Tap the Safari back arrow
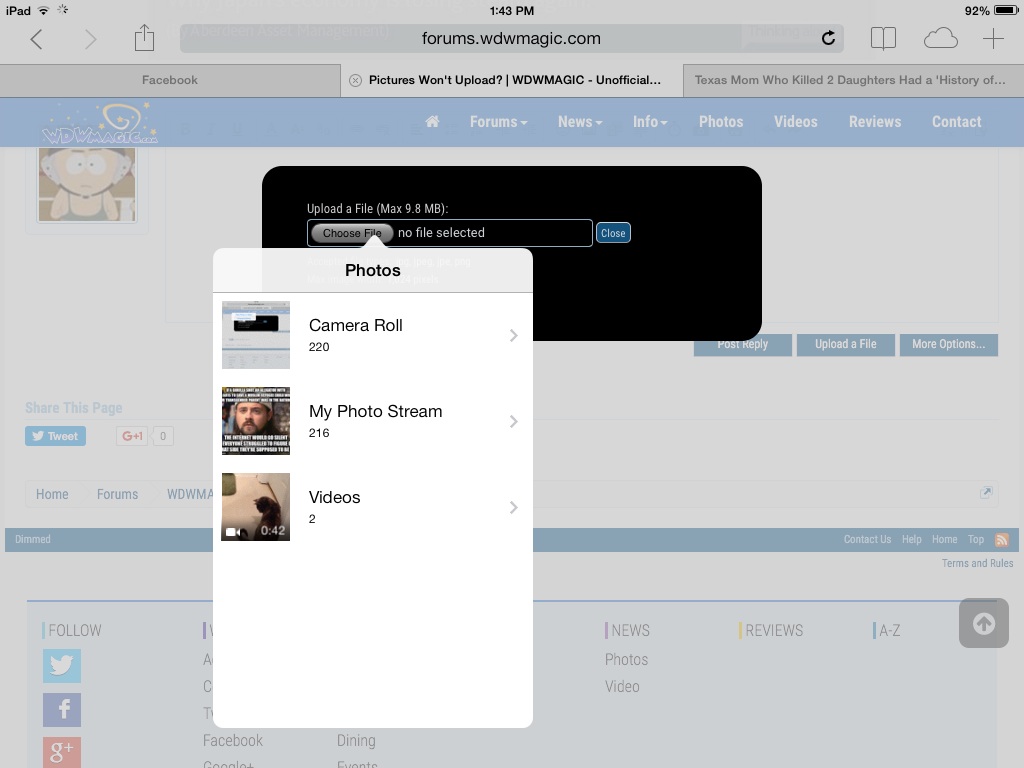 point(37,39)
